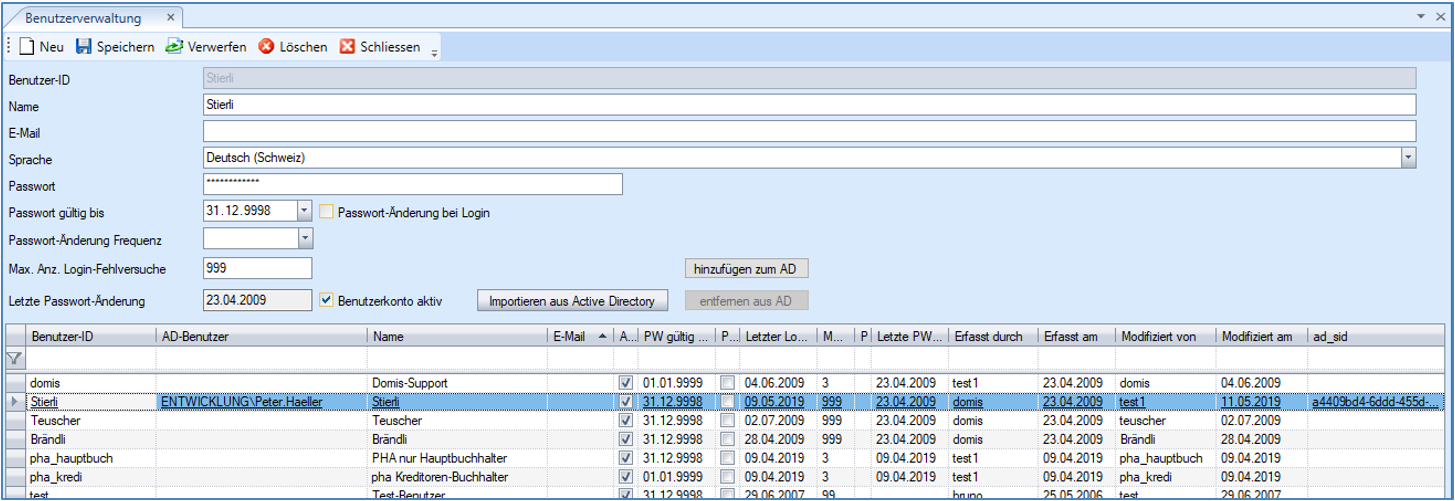
Task: Click the Speichern save disk icon
Action: pyautogui.click(x=84, y=47)
